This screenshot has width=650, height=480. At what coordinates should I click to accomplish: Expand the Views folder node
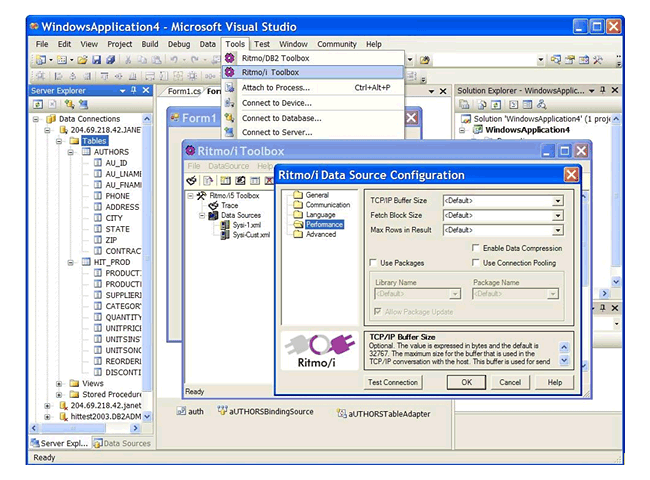pyautogui.click(x=59, y=383)
